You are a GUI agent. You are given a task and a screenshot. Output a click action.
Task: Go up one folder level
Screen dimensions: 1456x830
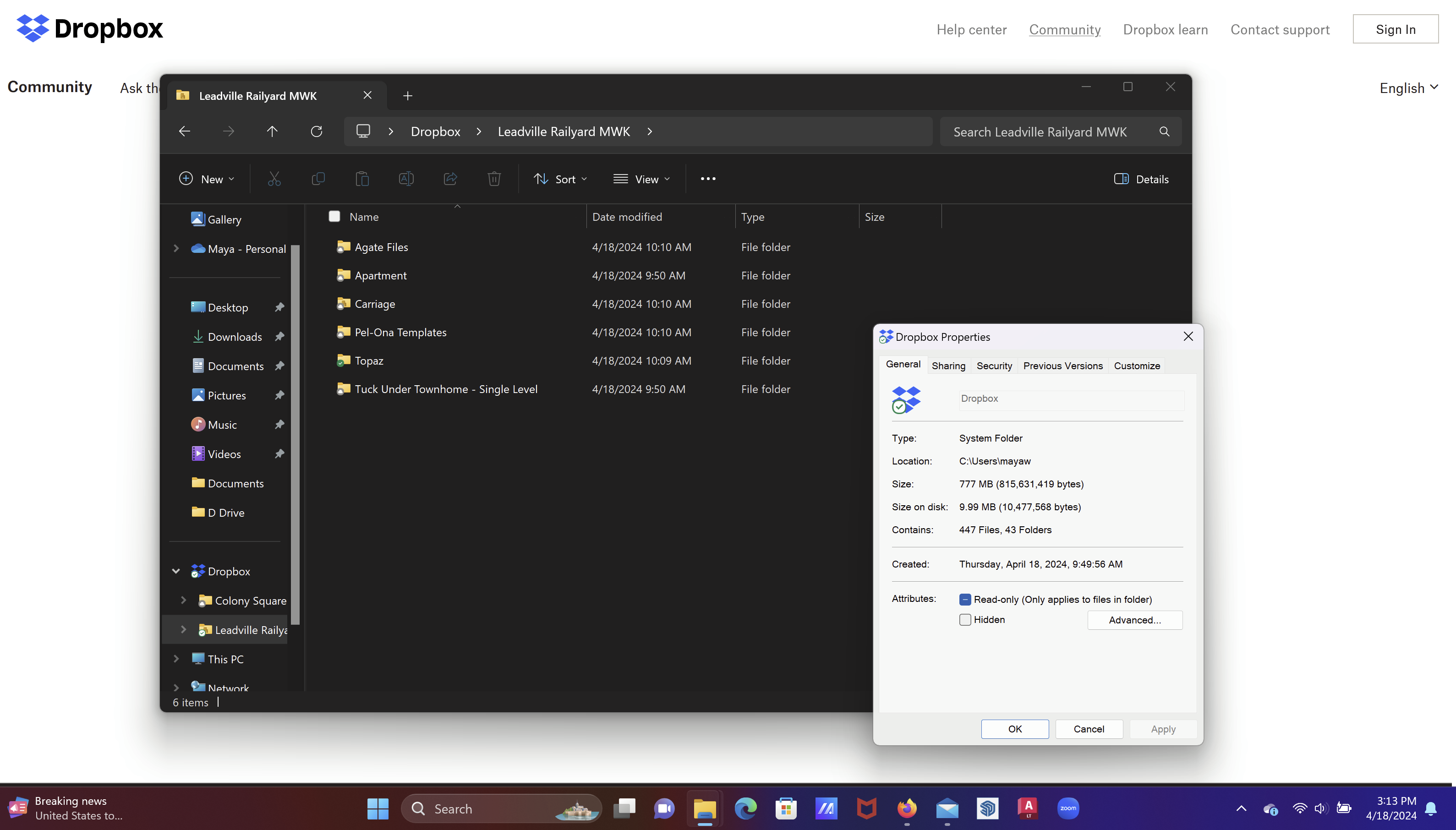click(x=272, y=131)
